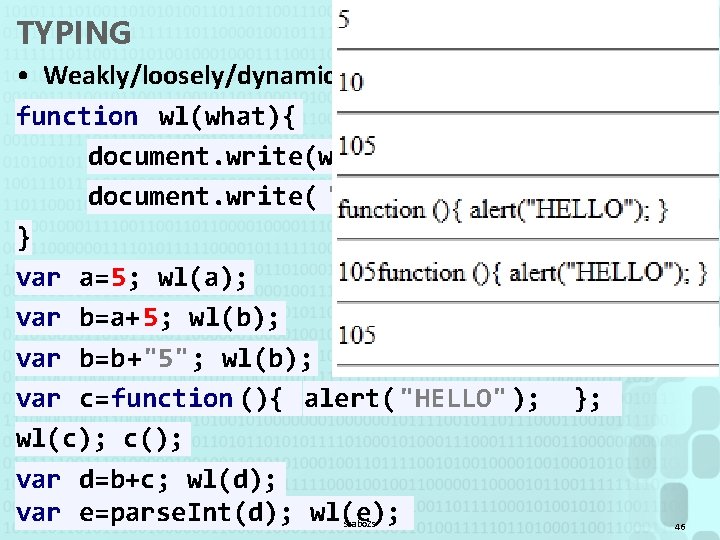Viewport: 720px width, 540px height.
Task: Click the last '105' output at the panel bottom
Action: point(357,335)
